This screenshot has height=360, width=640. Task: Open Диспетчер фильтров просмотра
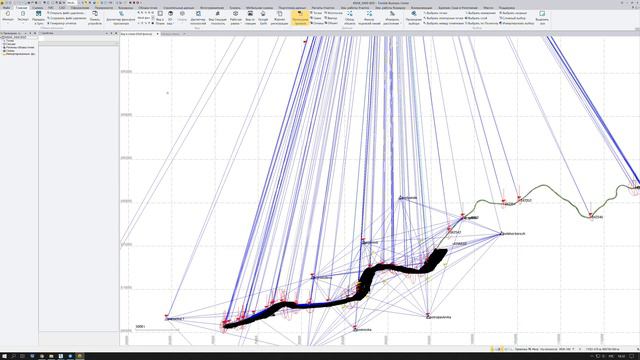pyautogui.click(x=121, y=18)
